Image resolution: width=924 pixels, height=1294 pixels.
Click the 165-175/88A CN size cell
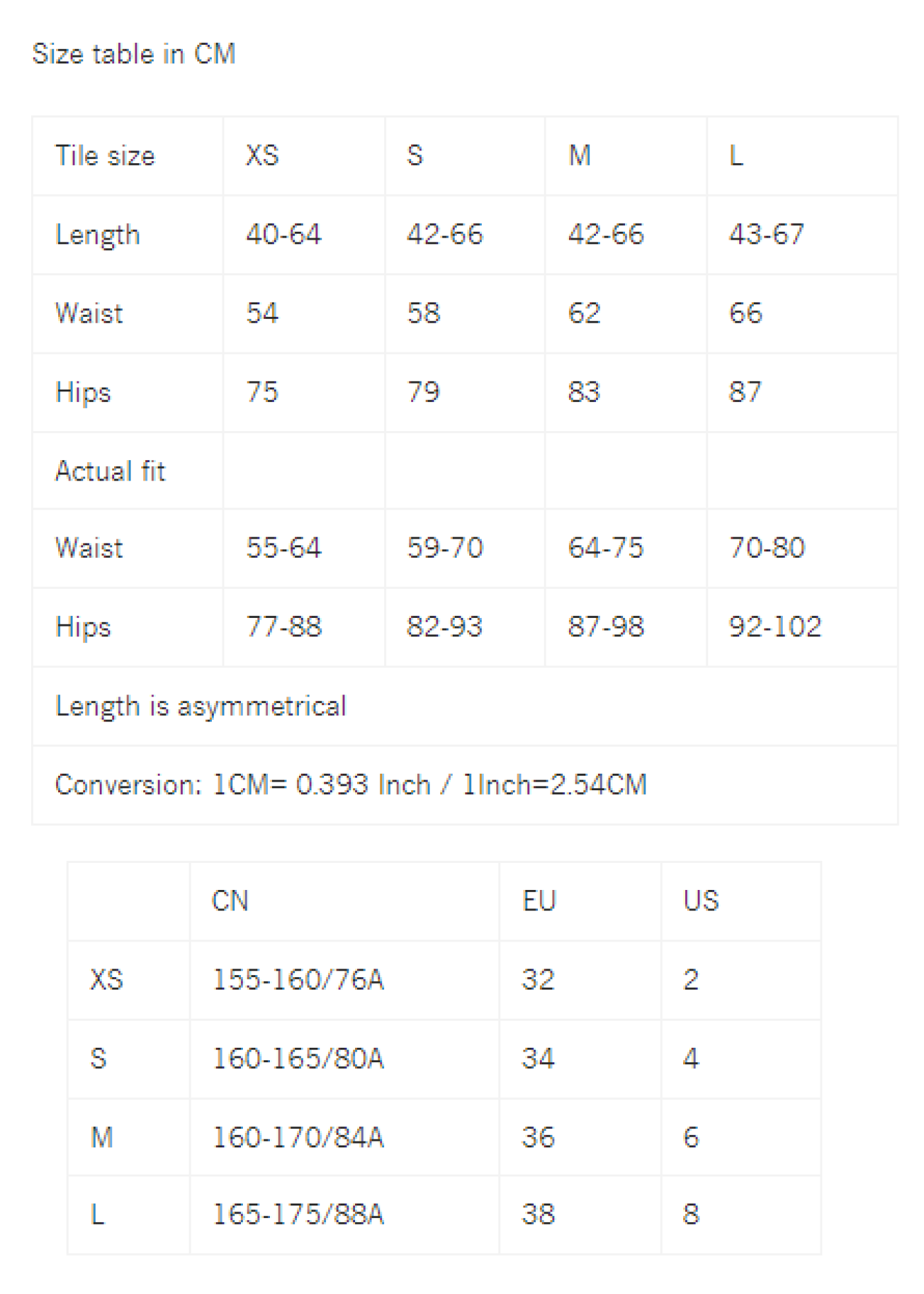tap(345, 1214)
